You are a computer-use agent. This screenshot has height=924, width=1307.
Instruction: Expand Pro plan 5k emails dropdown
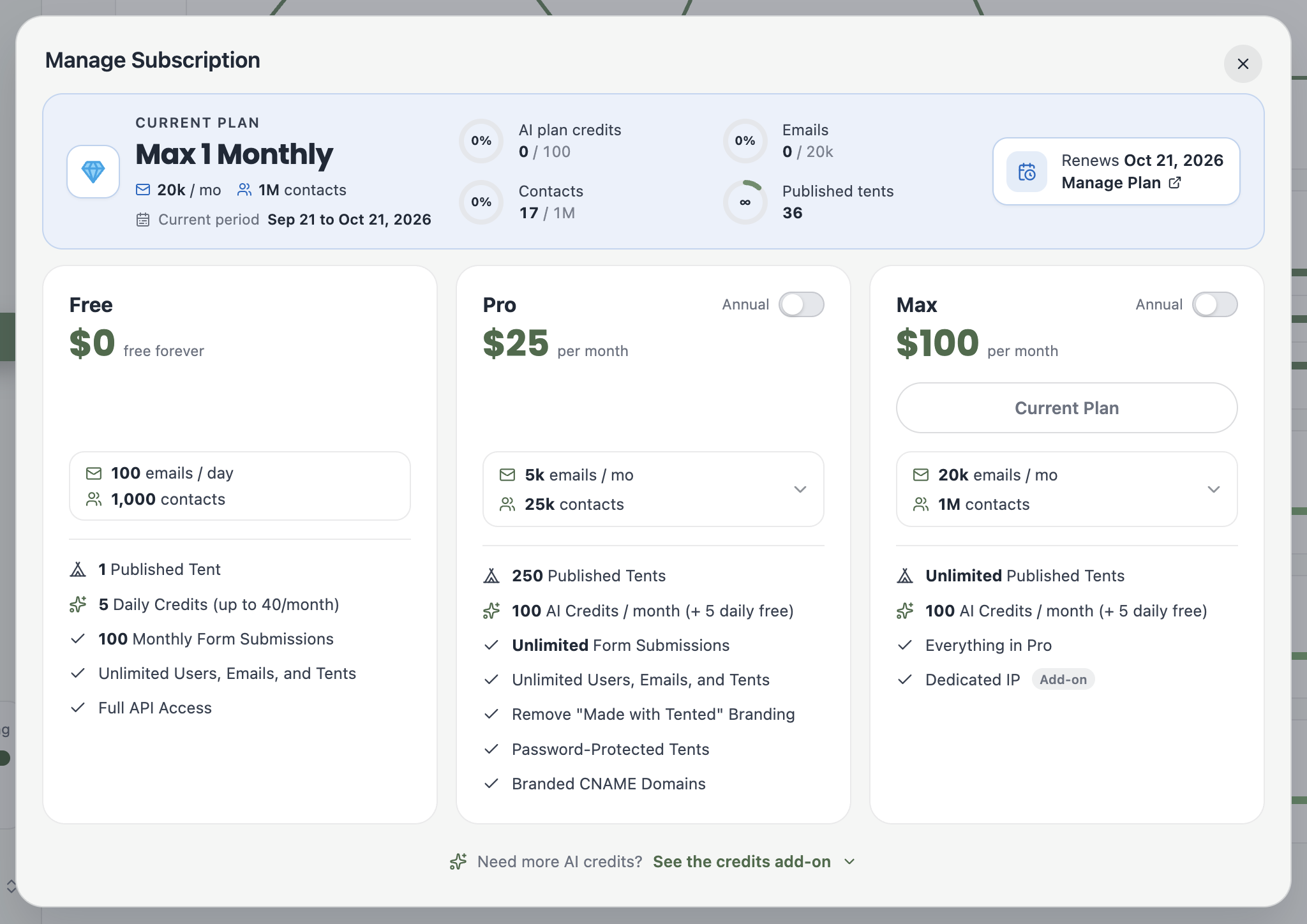coord(653,489)
